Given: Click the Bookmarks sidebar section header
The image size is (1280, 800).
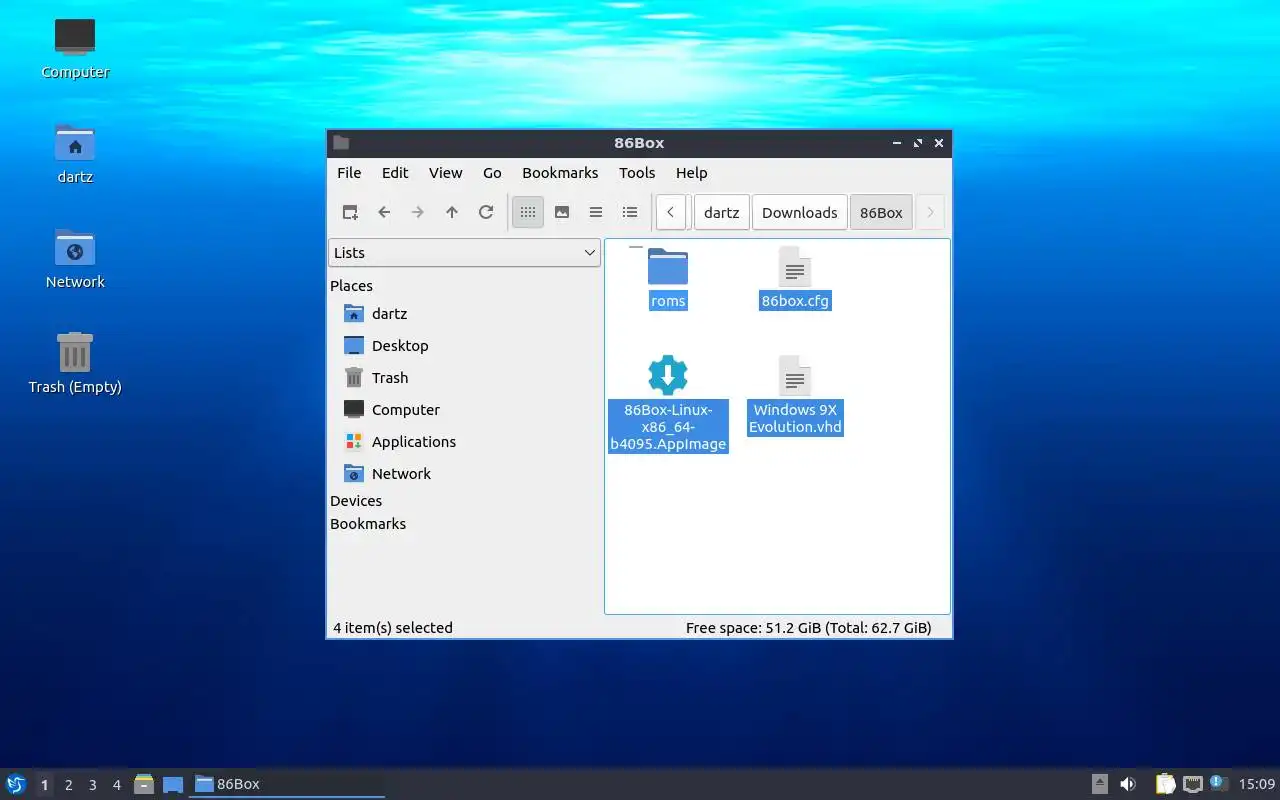Looking at the screenshot, I should [x=368, y=524].
